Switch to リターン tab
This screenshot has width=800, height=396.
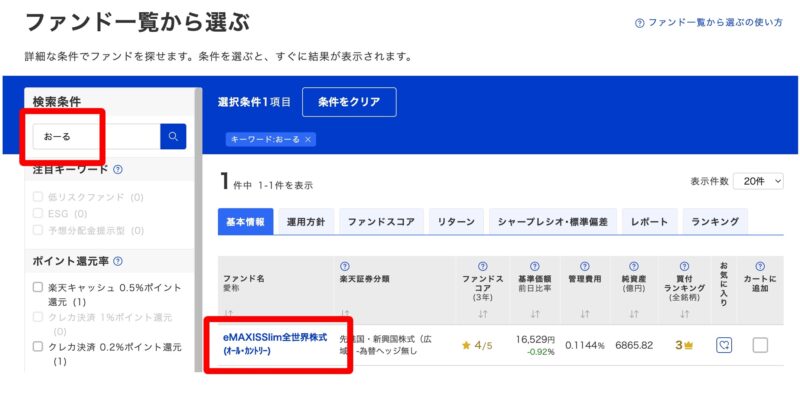pyautogui.click(x=456, y=221)
